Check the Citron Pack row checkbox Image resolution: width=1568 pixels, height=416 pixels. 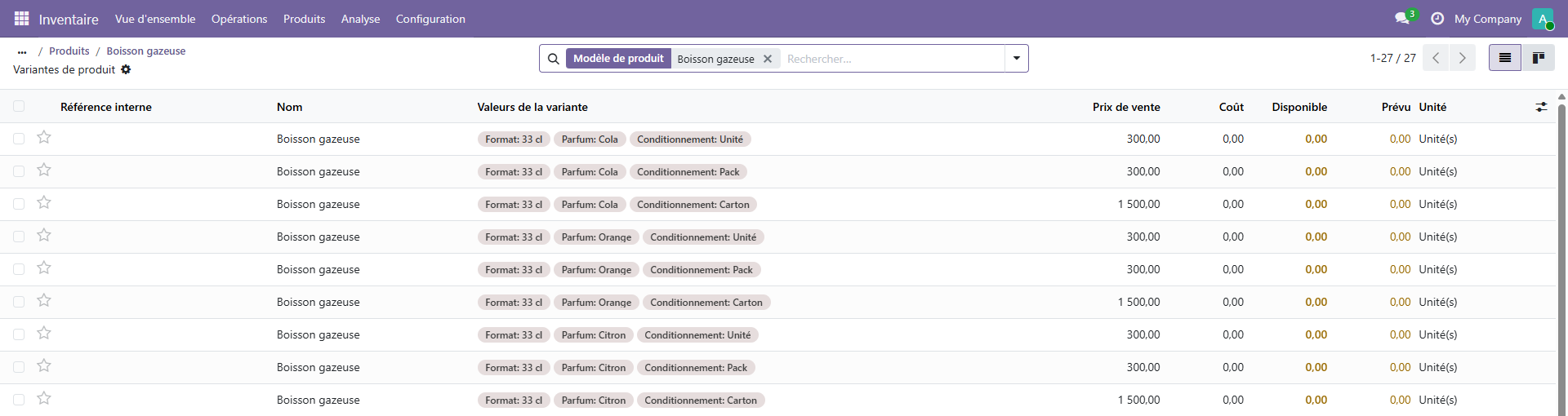pos(19,367)
